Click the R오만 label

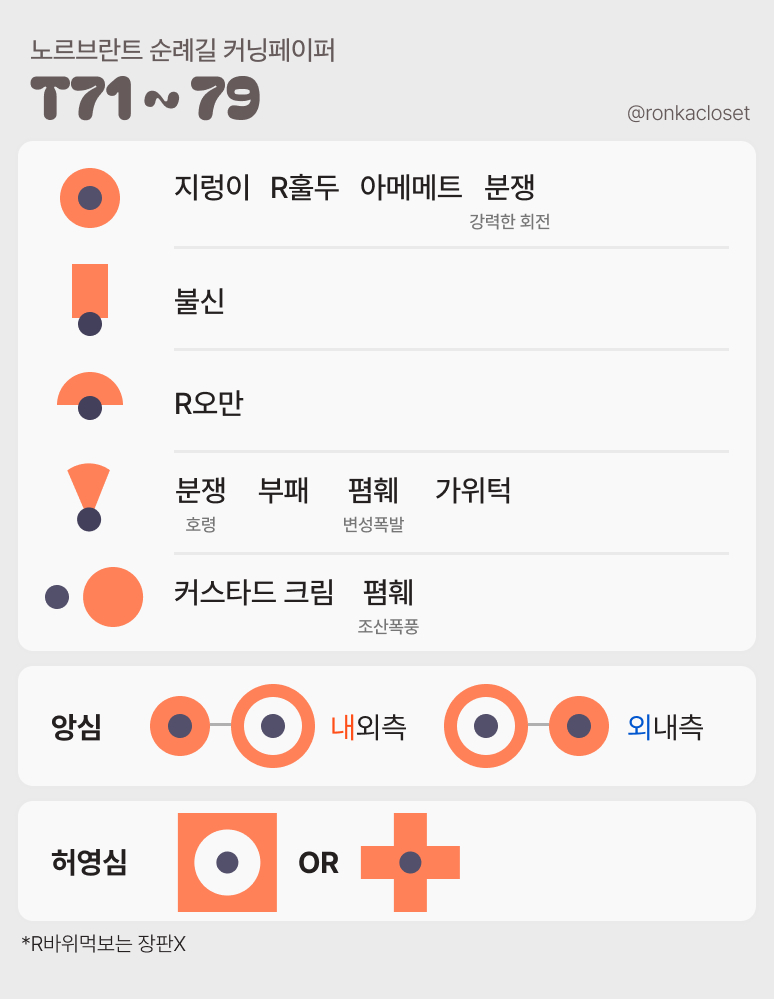[x=209, y=403]
